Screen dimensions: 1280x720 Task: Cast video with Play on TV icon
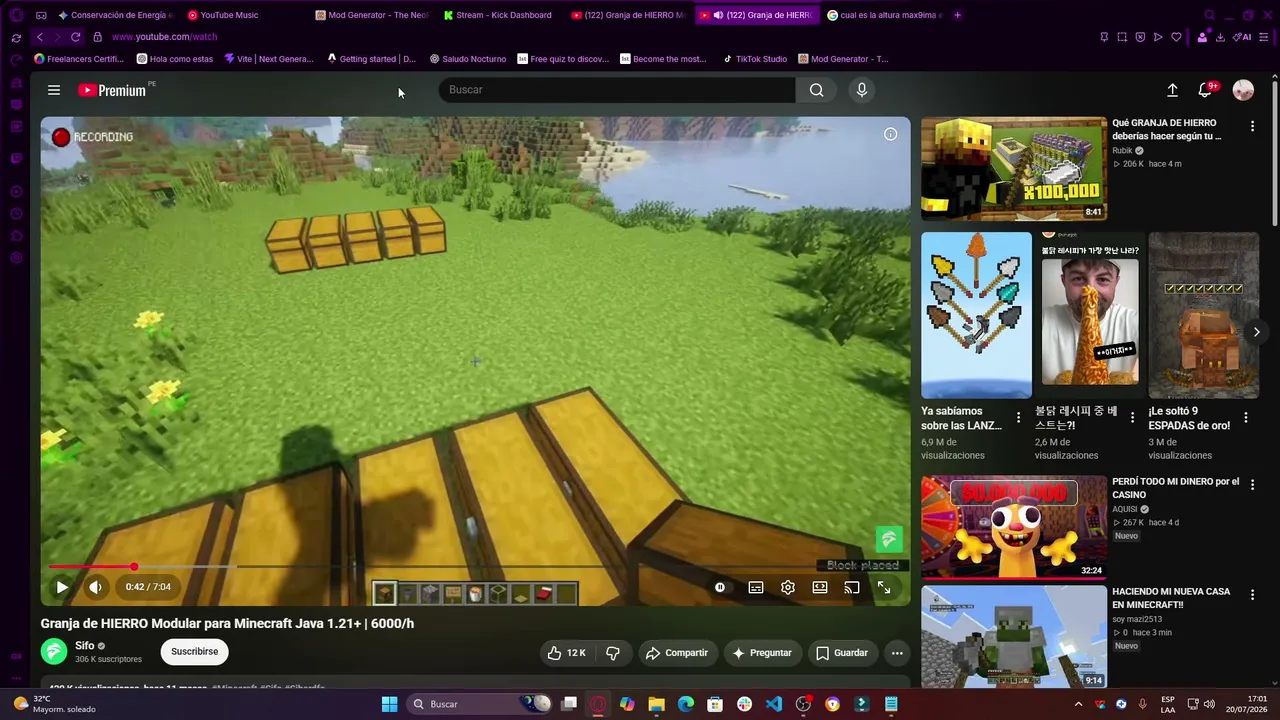[x=852, y=587]
